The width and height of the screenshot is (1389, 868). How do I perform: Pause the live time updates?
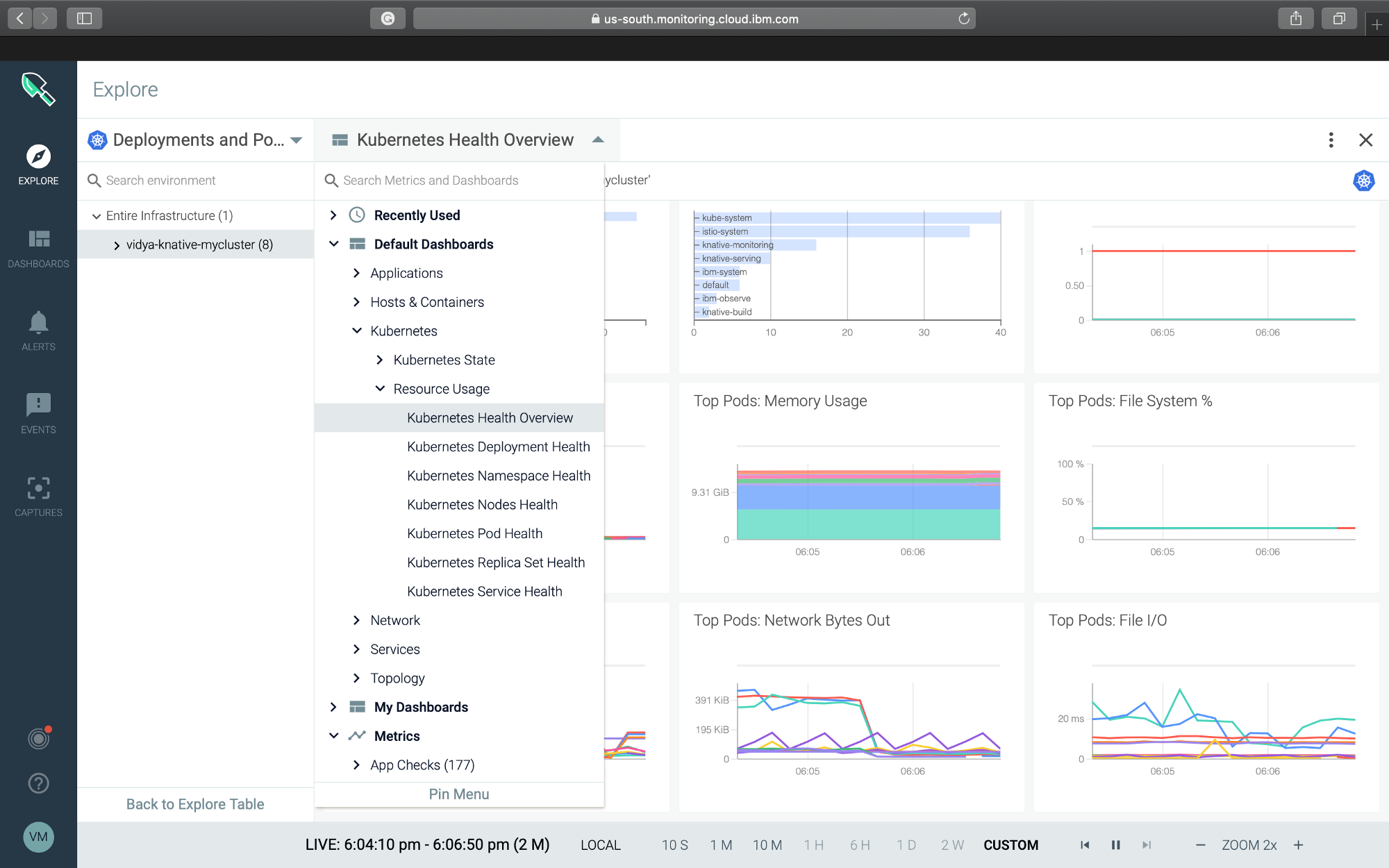pos(1115,845)
